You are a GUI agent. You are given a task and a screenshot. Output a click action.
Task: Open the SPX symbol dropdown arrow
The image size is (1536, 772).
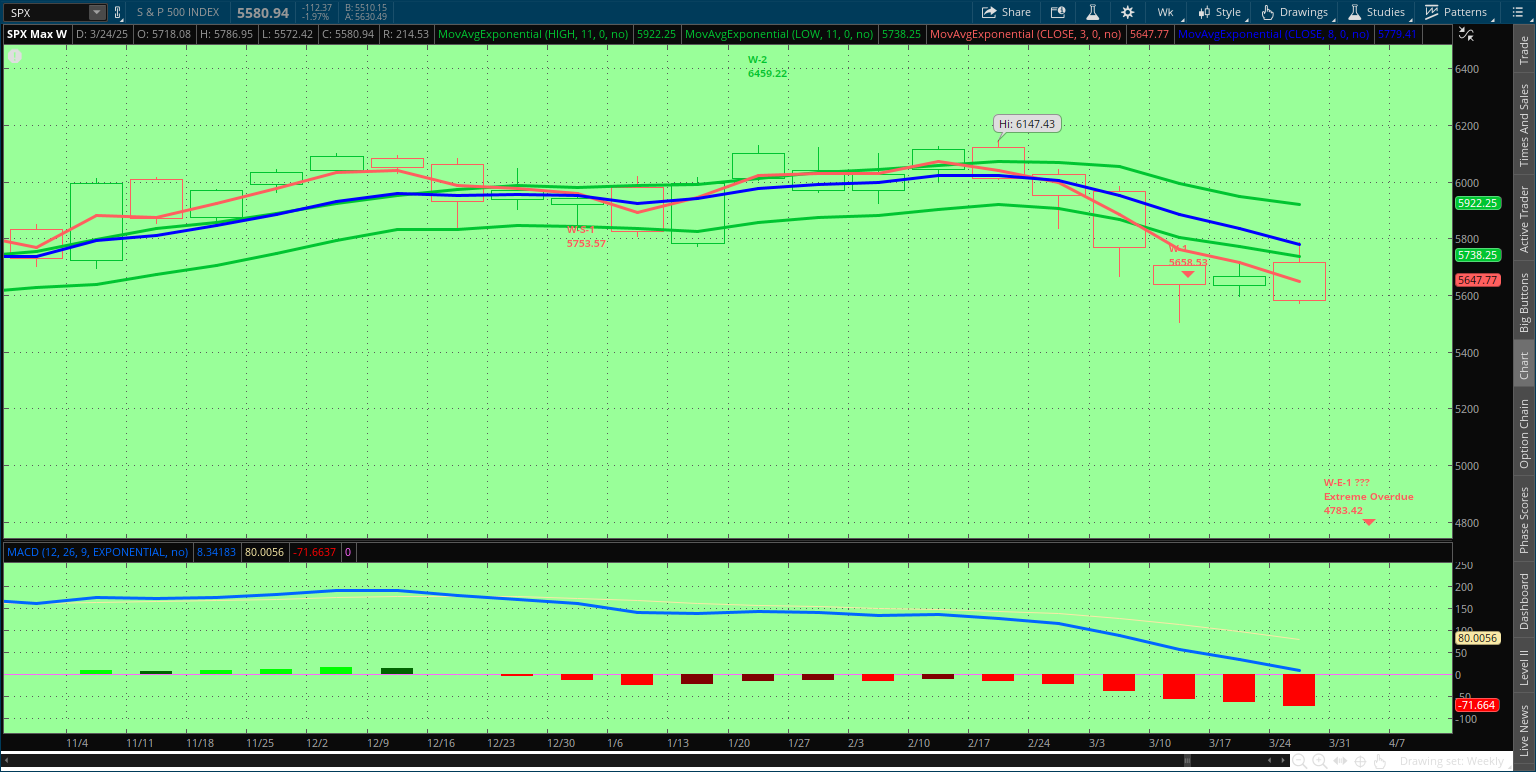coord(96,12)
